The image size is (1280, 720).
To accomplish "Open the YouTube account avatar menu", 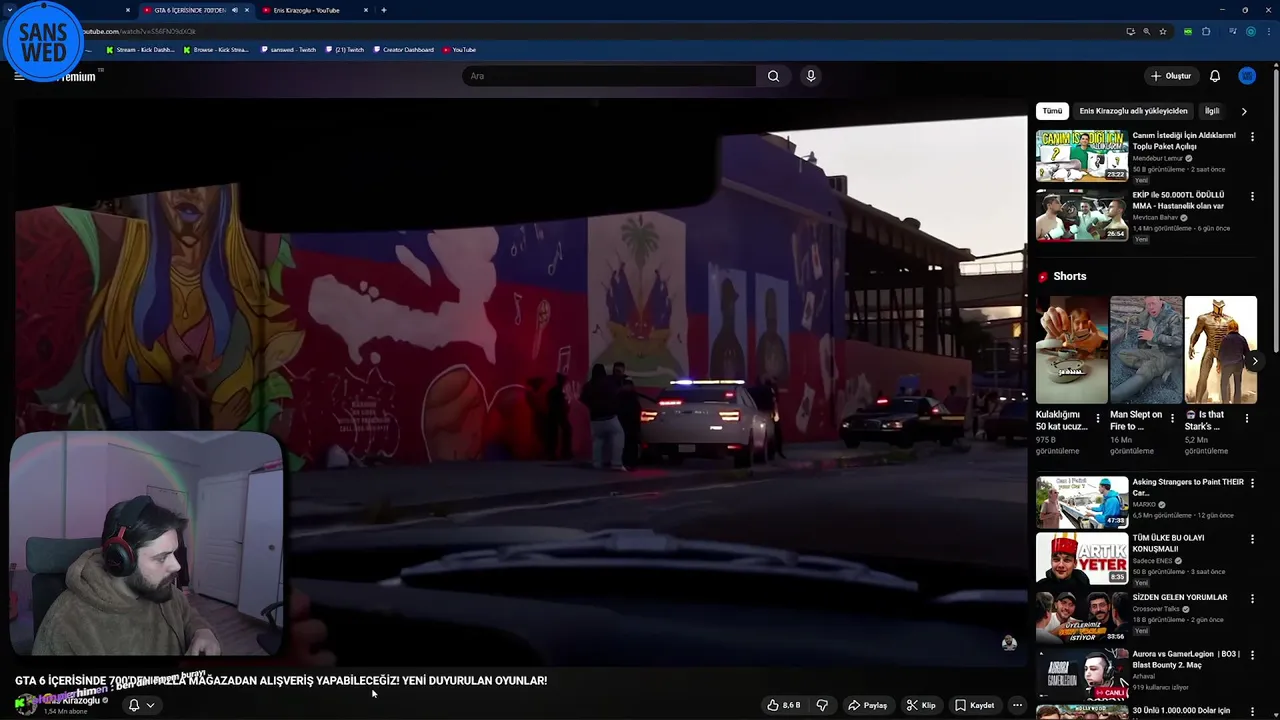I will tap(1247, 76).
